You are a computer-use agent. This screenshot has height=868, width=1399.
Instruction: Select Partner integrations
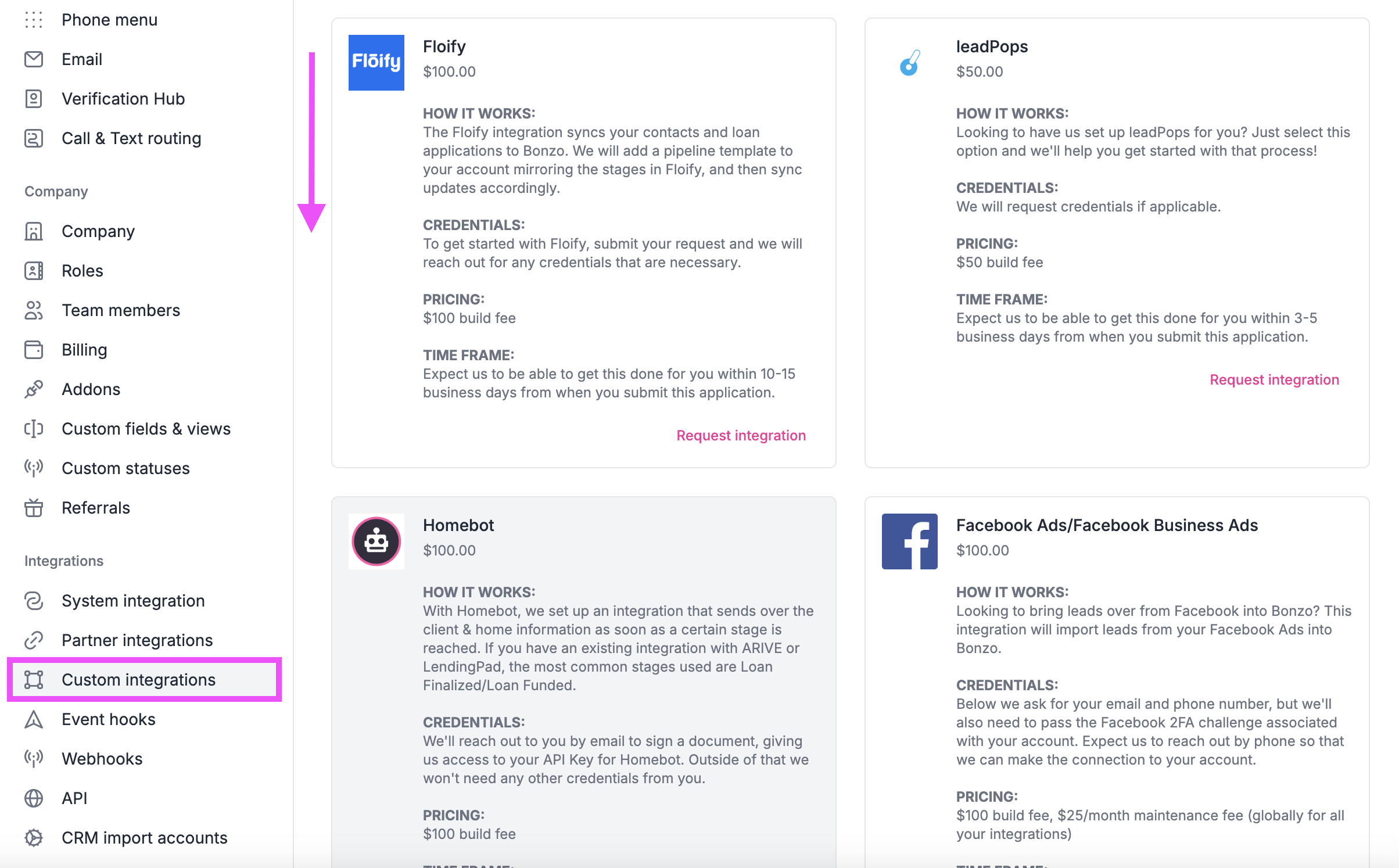click(137, 640)
